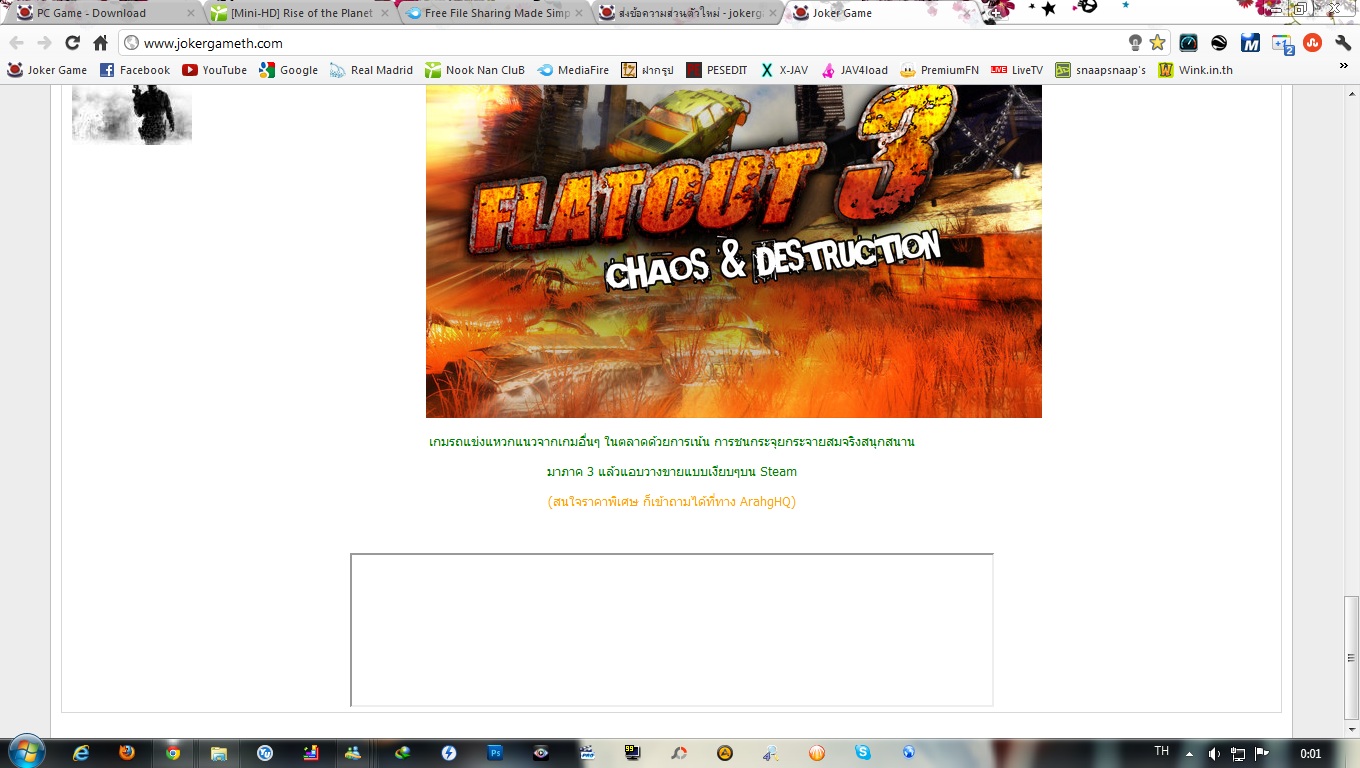Screen dimensions: 1360x768
Task: Close the Free File Sharing tab
Action: [579, 13]
